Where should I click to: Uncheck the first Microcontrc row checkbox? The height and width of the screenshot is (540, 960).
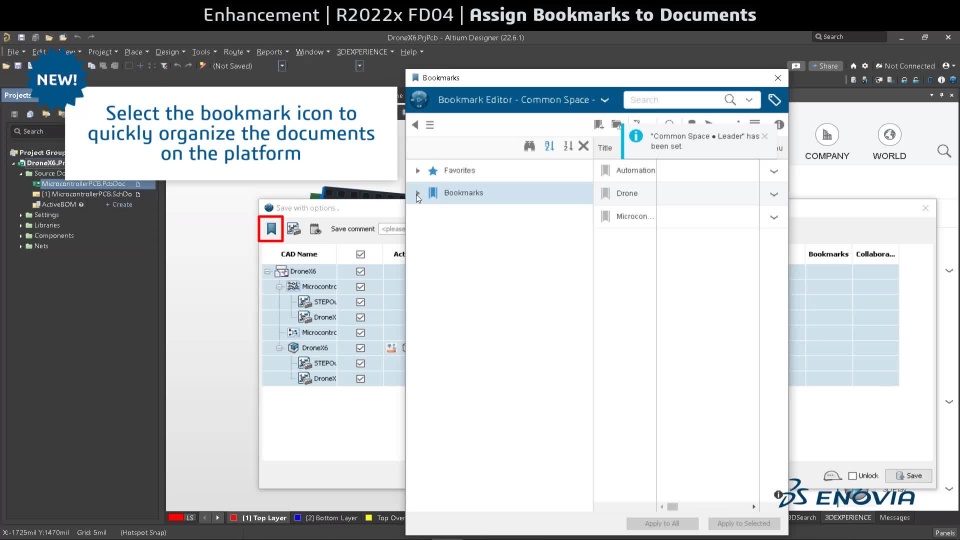361,287
